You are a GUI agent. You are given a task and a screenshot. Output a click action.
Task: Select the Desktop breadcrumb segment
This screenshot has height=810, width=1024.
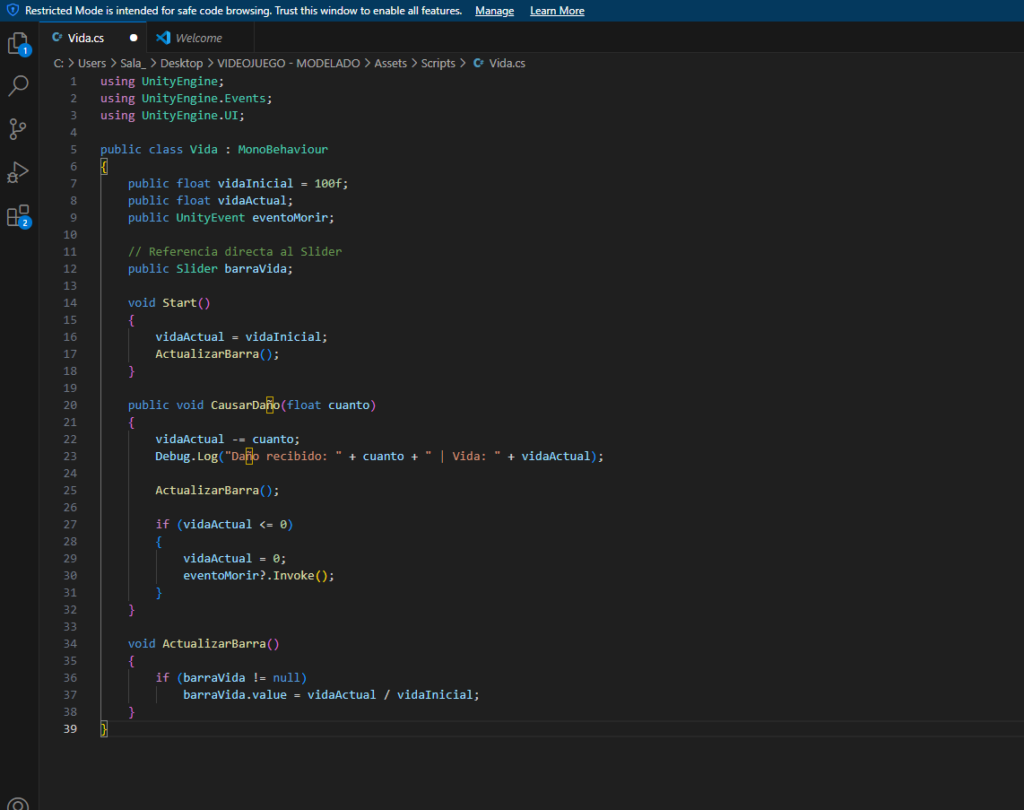point(182,63)
